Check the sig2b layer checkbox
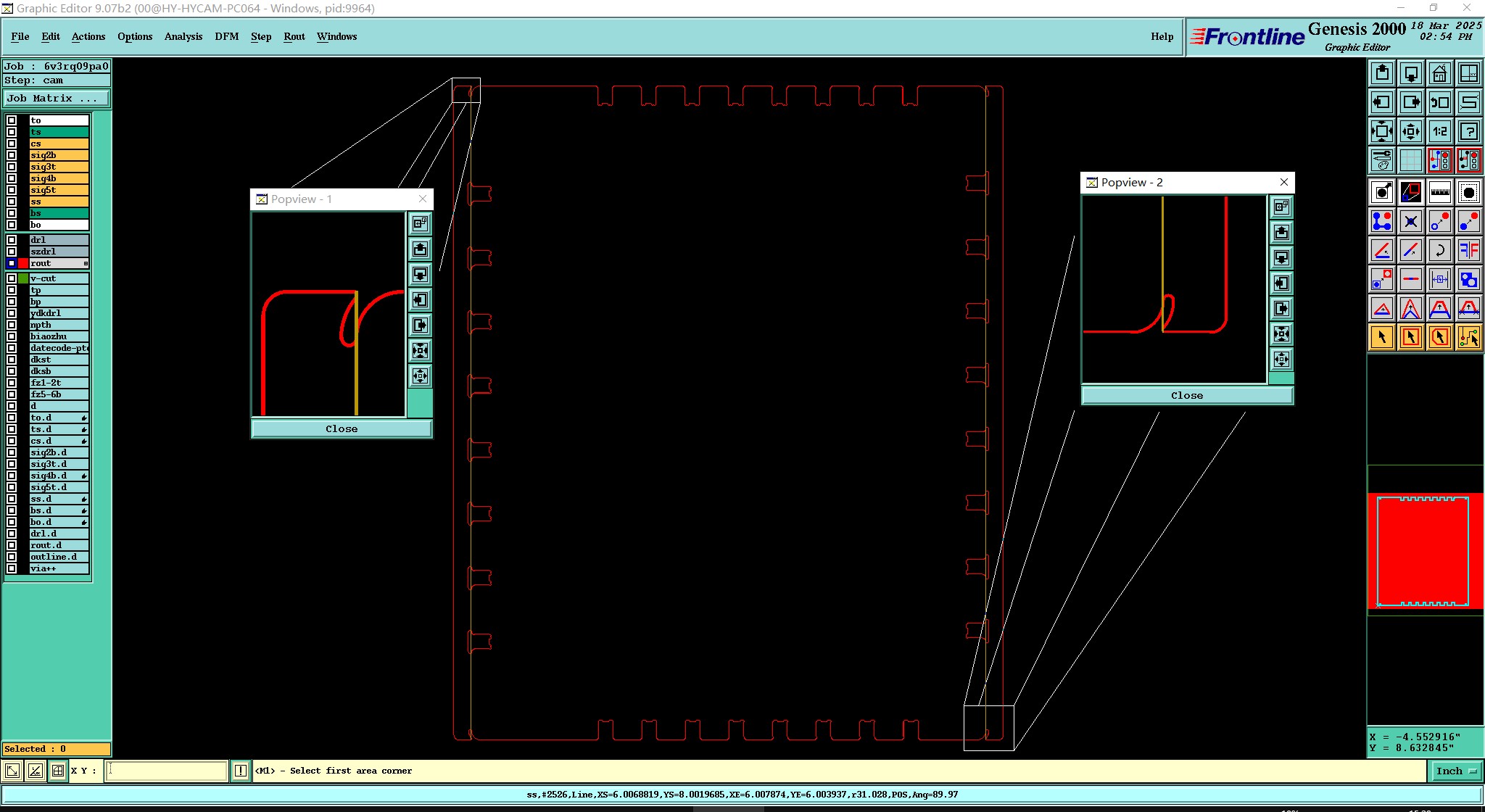Screen dimensions: 1485x812 pyautogui.click(x=12, y=155)
